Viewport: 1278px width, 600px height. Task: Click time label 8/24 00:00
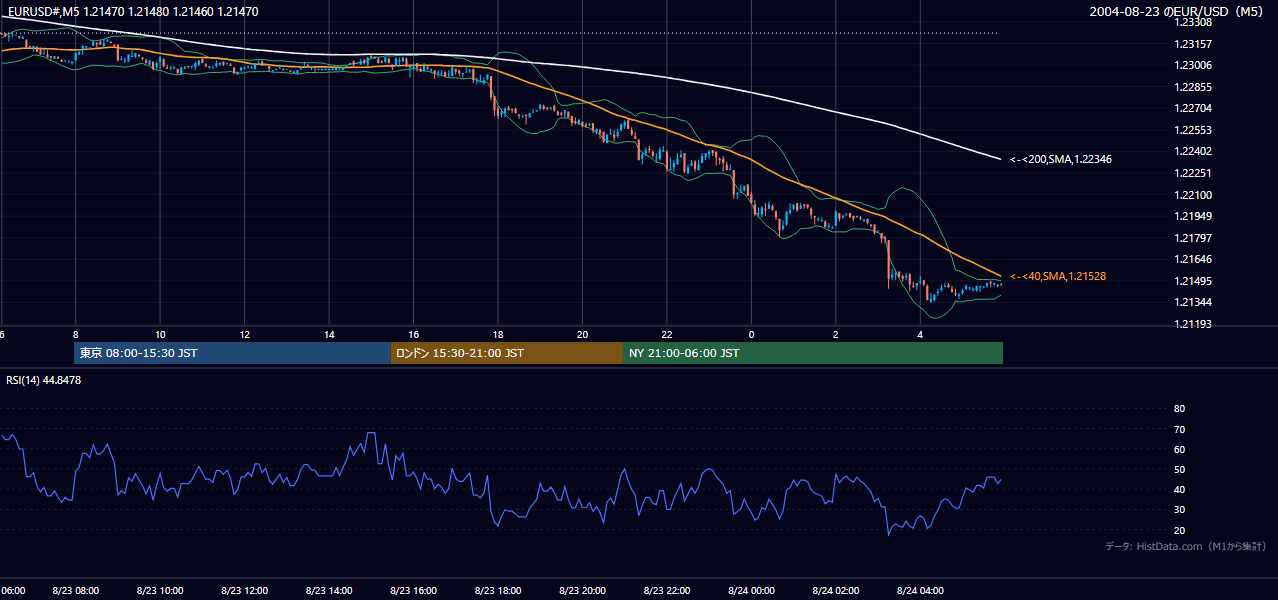point(751,591)
